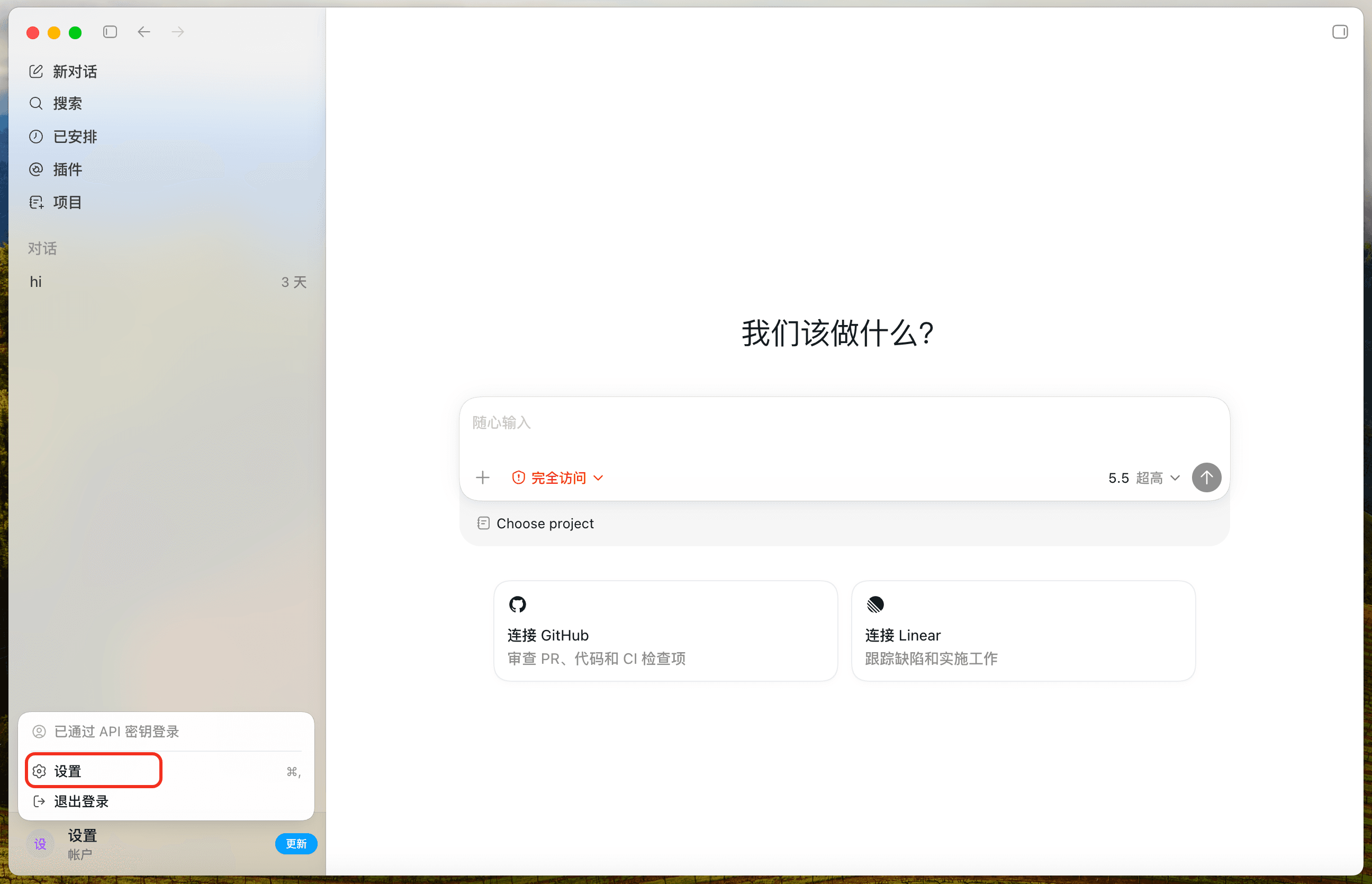Click the 新对话 compose pencil icon
Screen dimensions: 1372x884
36,71
